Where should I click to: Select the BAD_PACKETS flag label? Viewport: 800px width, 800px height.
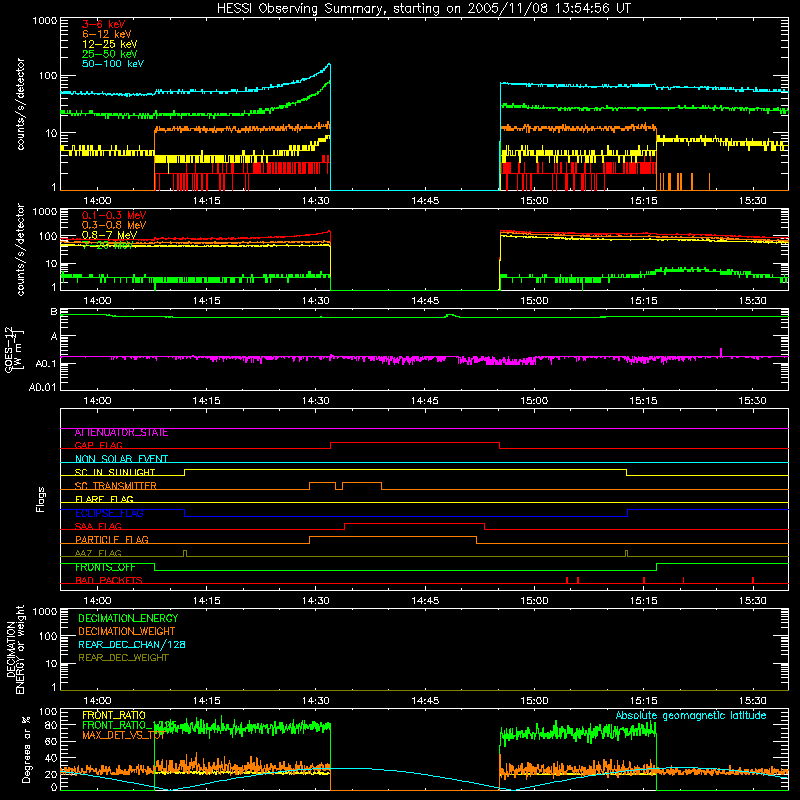pyautogui.click(x=109, y=581)
